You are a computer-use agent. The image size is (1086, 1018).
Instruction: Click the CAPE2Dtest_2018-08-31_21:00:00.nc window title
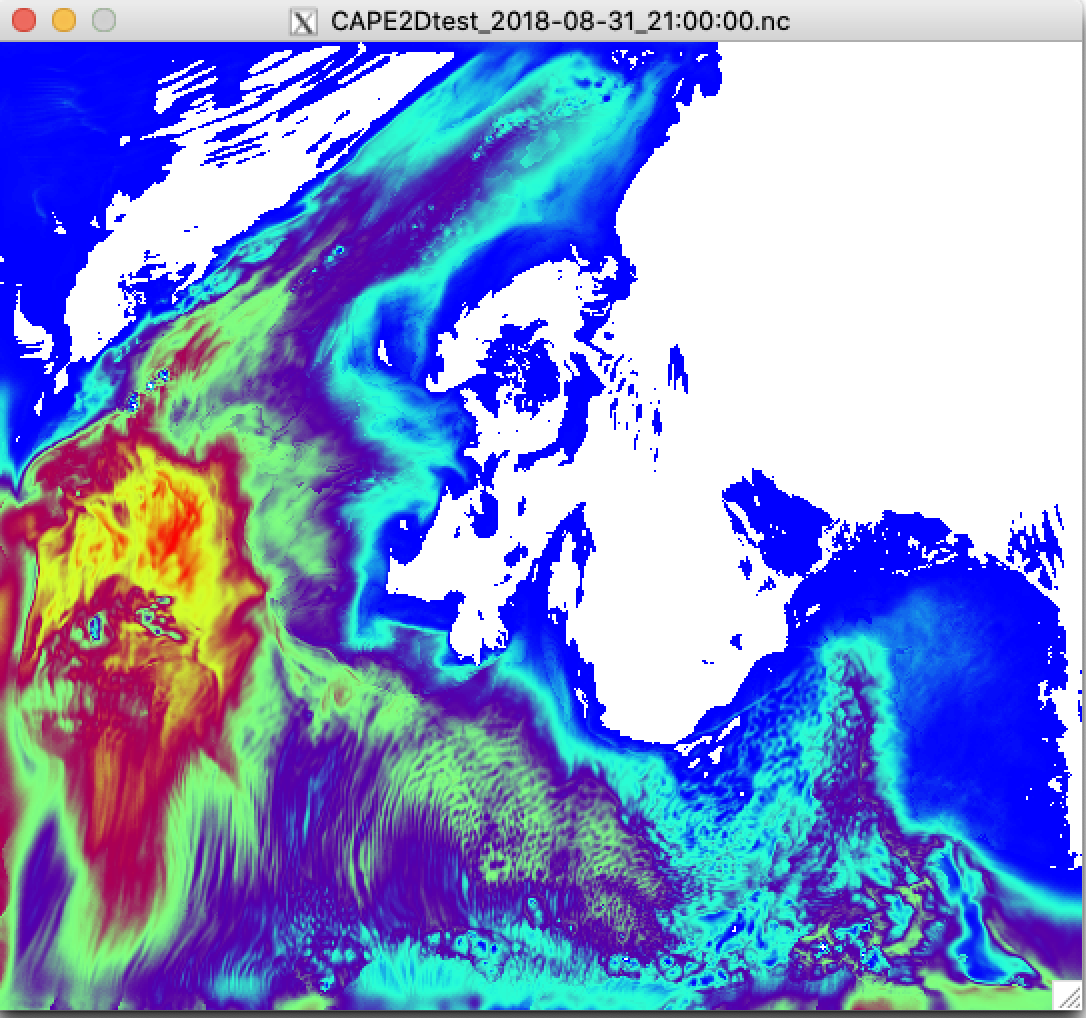click(562, 20)
